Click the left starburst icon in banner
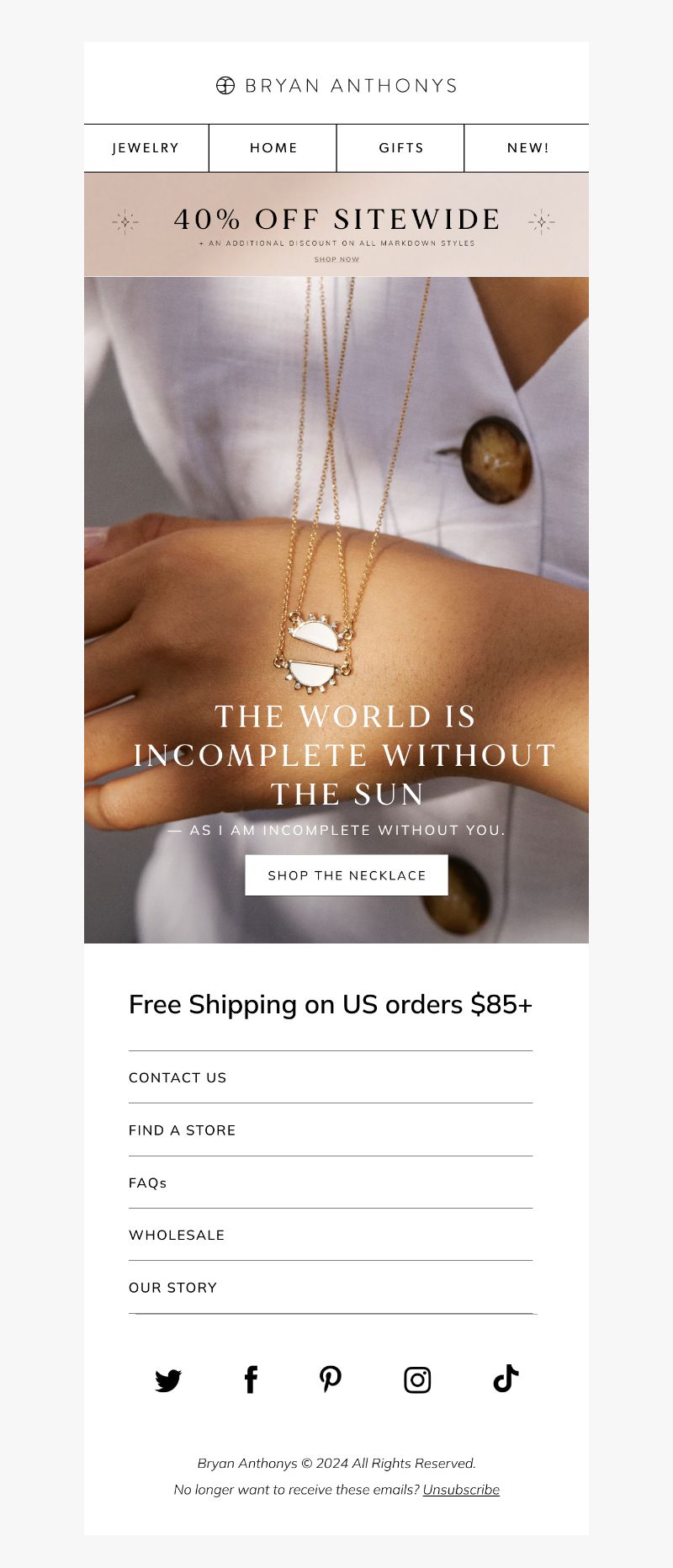This screenshot has height=1568, width=673. point(125,221)
